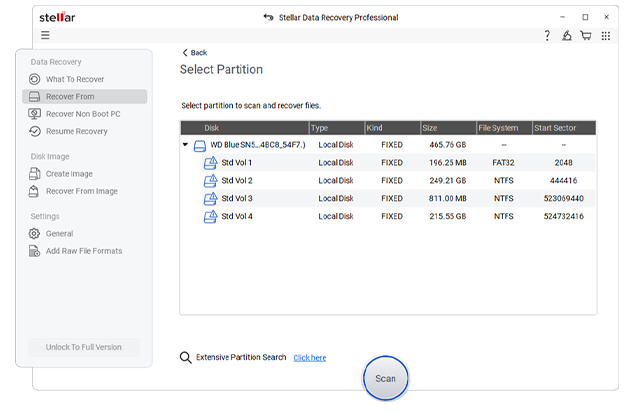Sort by Disk column header

tap(245, 128)
